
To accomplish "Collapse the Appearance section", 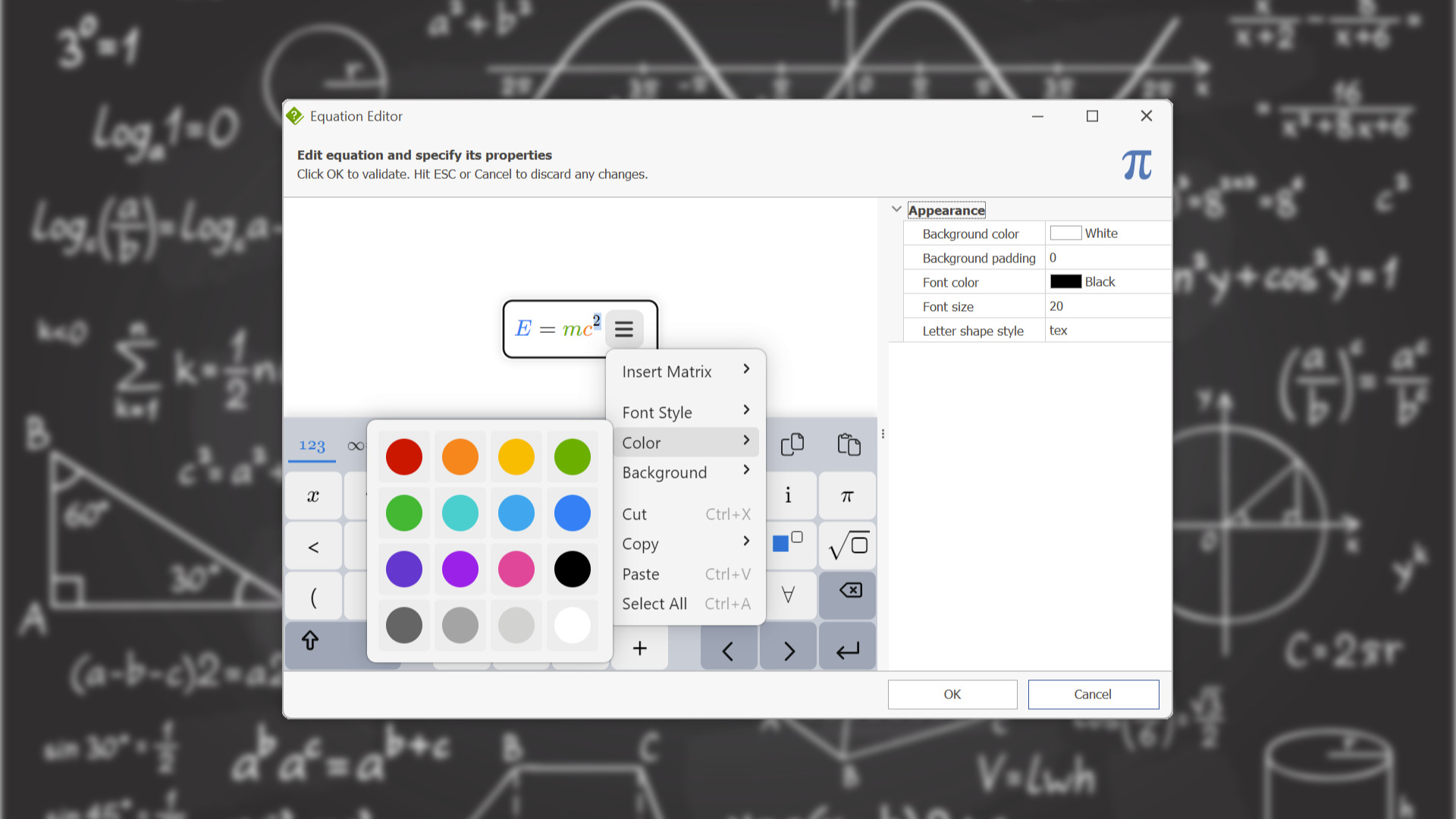I will 896,209.
